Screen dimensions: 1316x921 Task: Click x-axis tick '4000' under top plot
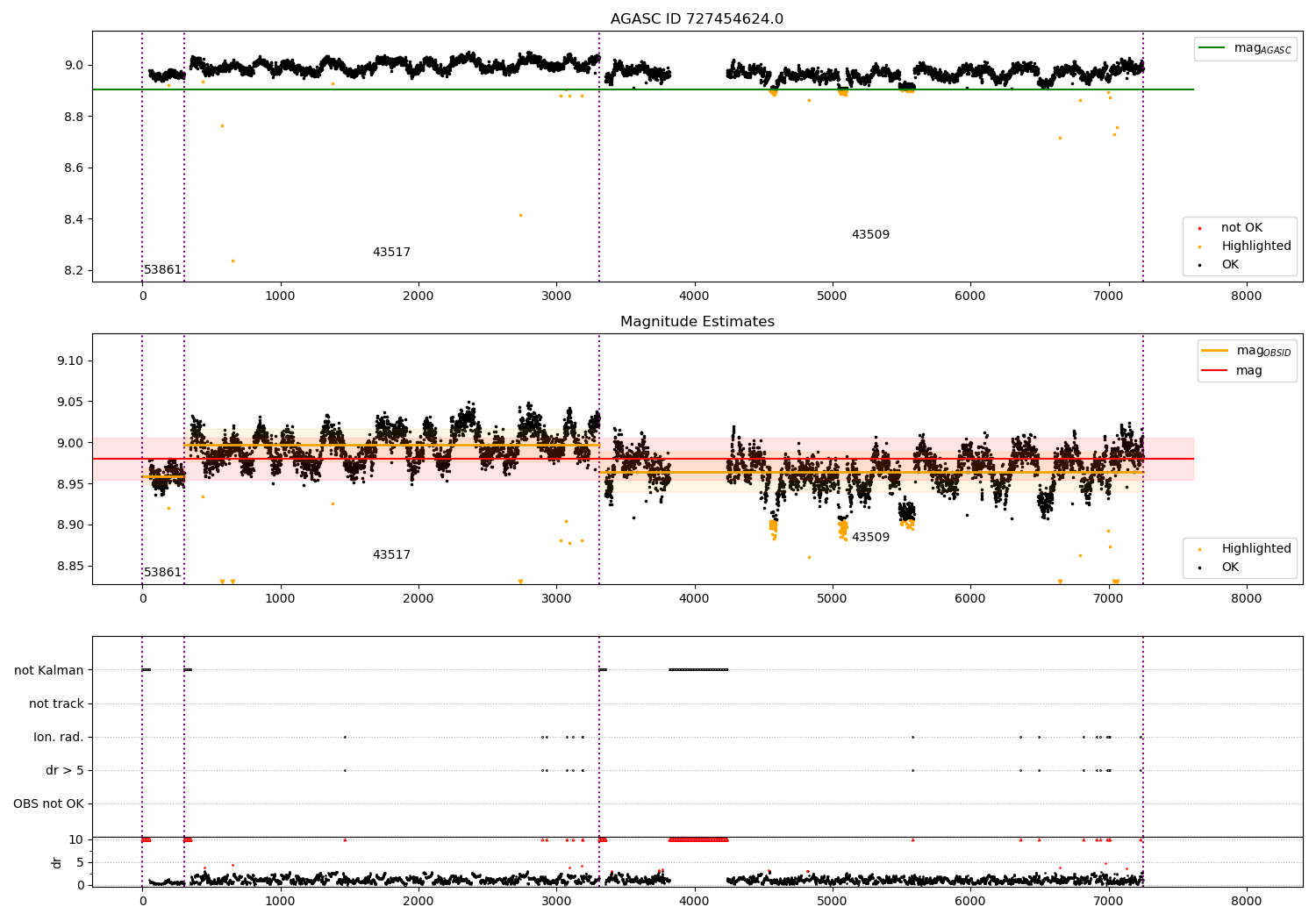tap(695, 296)
